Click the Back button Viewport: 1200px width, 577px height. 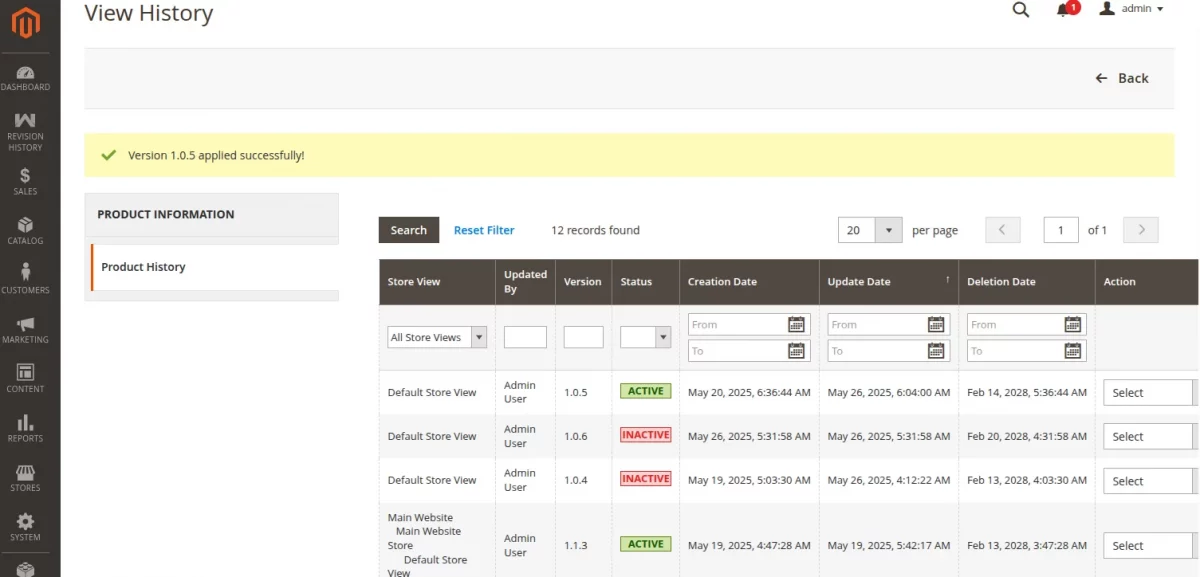click(x=1122, y=78)
